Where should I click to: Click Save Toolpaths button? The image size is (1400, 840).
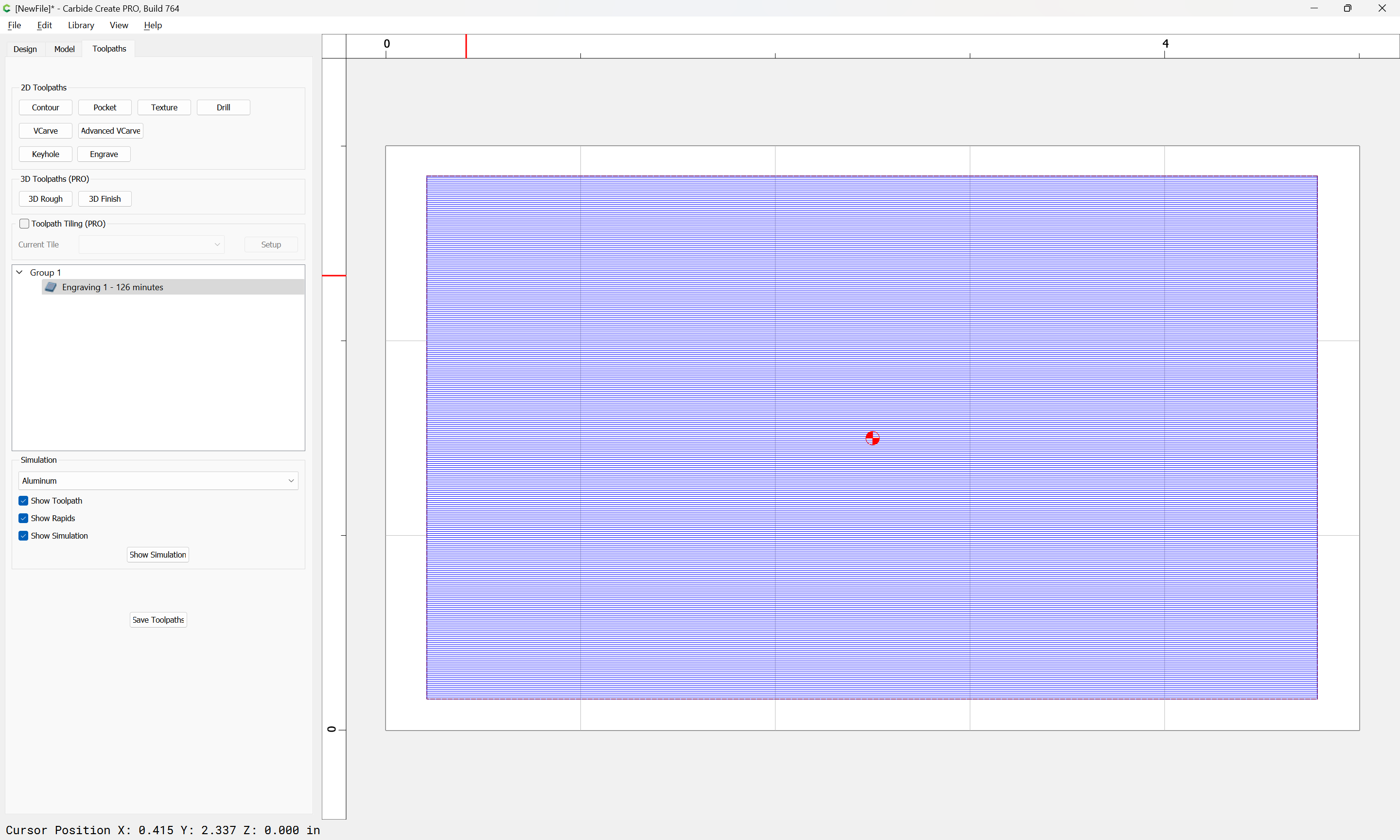[158, 620]
